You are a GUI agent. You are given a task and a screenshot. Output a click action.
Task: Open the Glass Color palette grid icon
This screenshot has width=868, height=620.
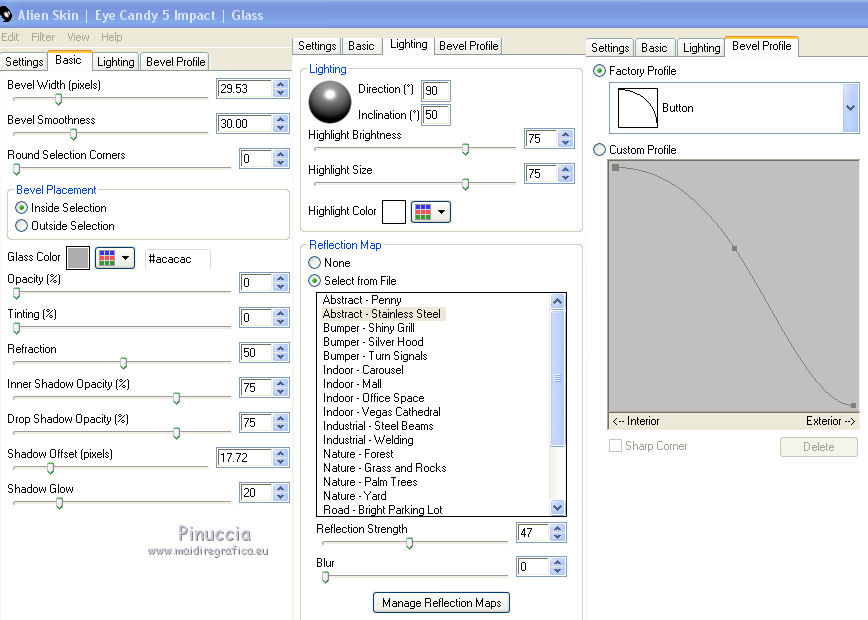click(107, 258)
